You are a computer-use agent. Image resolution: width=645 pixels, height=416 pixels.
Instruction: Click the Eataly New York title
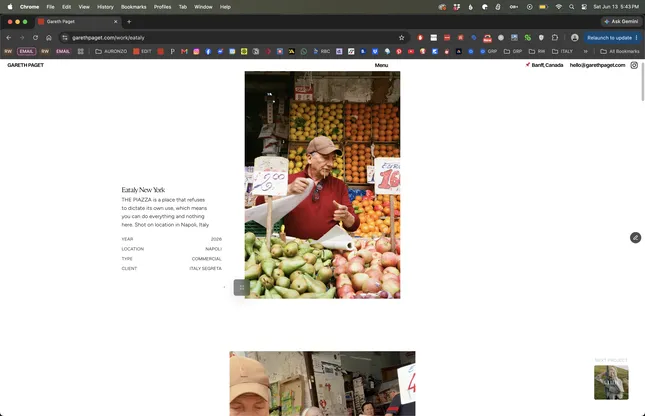[x=143, y=190]
